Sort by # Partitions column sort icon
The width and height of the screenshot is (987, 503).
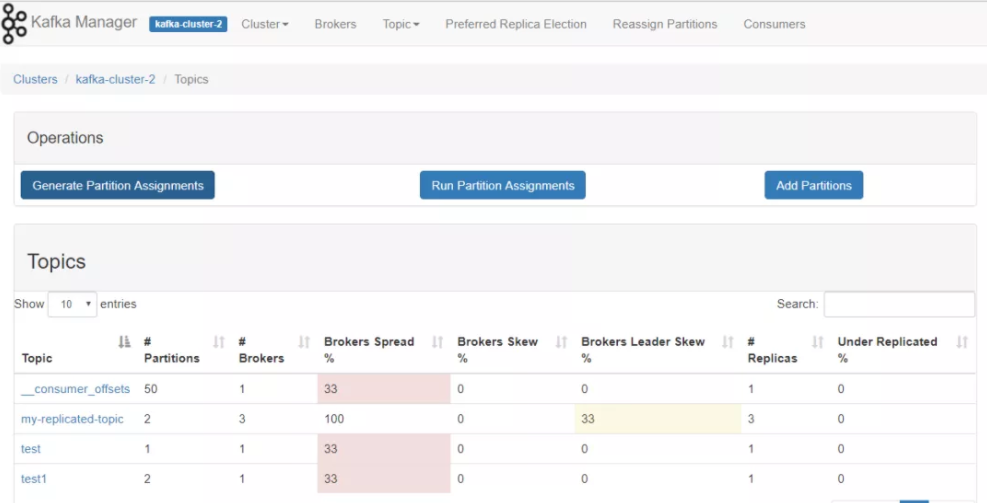218,342
